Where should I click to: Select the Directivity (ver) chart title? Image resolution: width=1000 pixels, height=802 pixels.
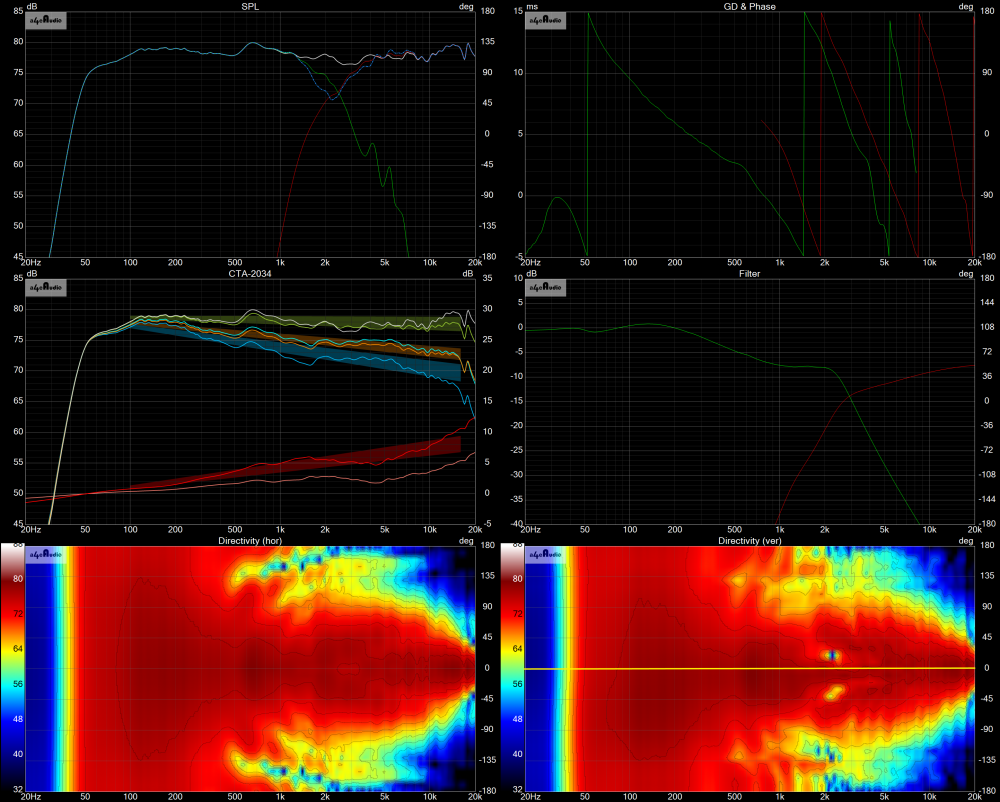click(749, 540)
